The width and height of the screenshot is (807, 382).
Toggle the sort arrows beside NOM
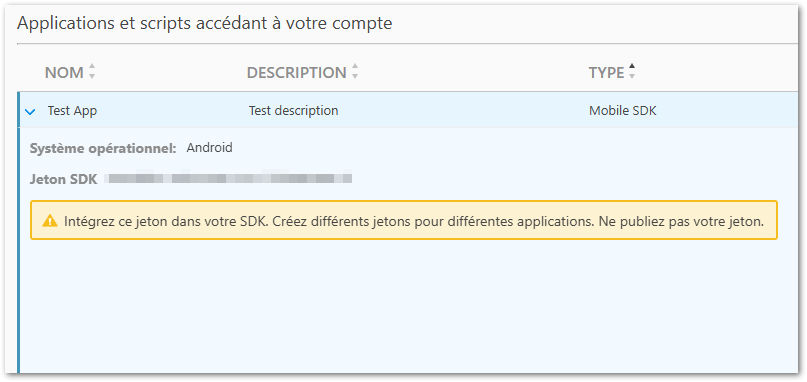pyautogui.click(x=92, y=72)
